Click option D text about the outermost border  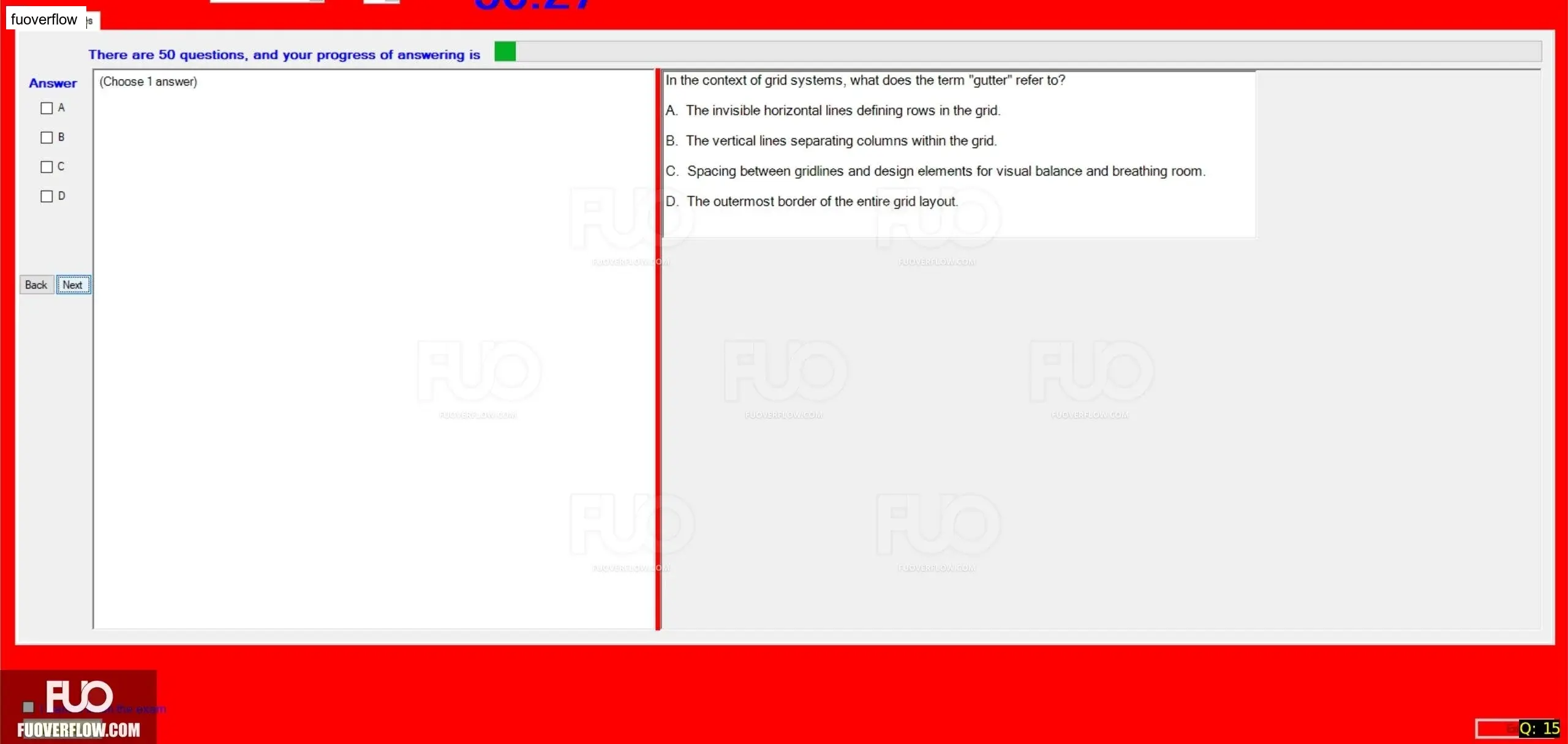click(812, 201)
